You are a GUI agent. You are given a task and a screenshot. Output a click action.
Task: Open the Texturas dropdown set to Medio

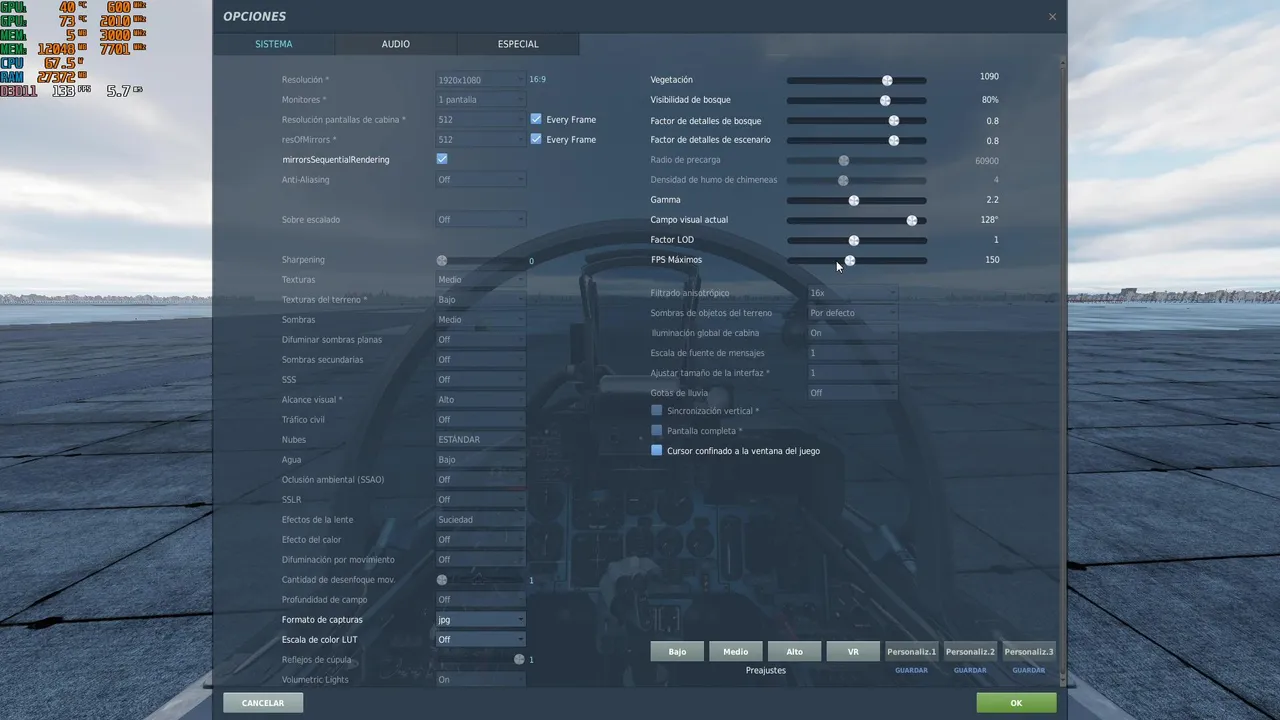[480, 280]
